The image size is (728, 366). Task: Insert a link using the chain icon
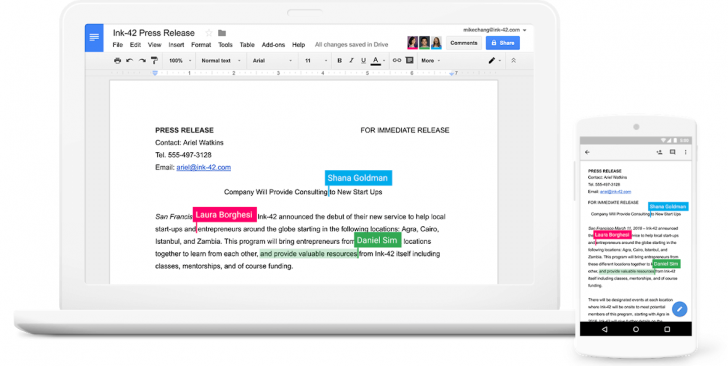pyautogui.click(x=397, y=60)
